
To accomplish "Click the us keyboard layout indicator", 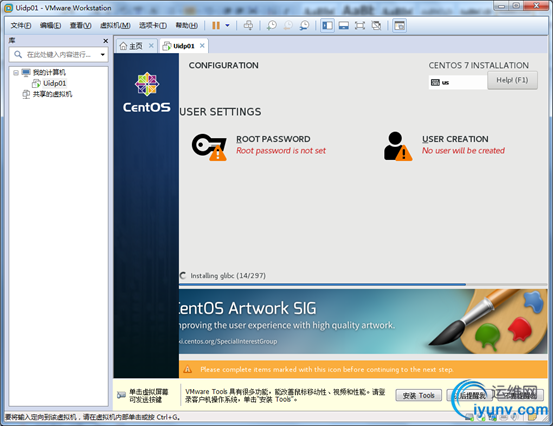I will [x=458, y=82].
